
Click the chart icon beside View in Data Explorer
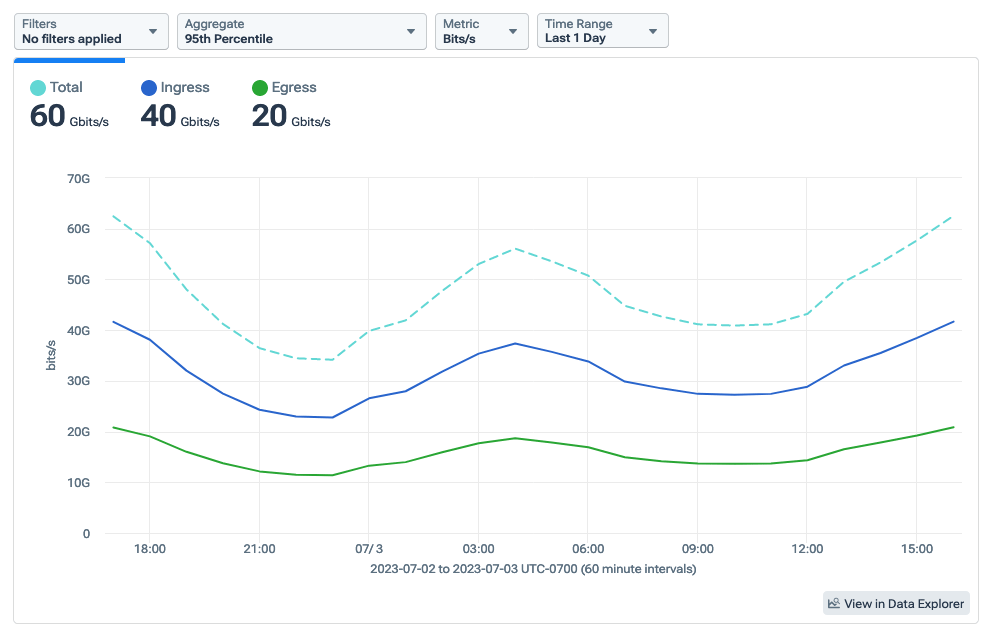coord(834,603)
